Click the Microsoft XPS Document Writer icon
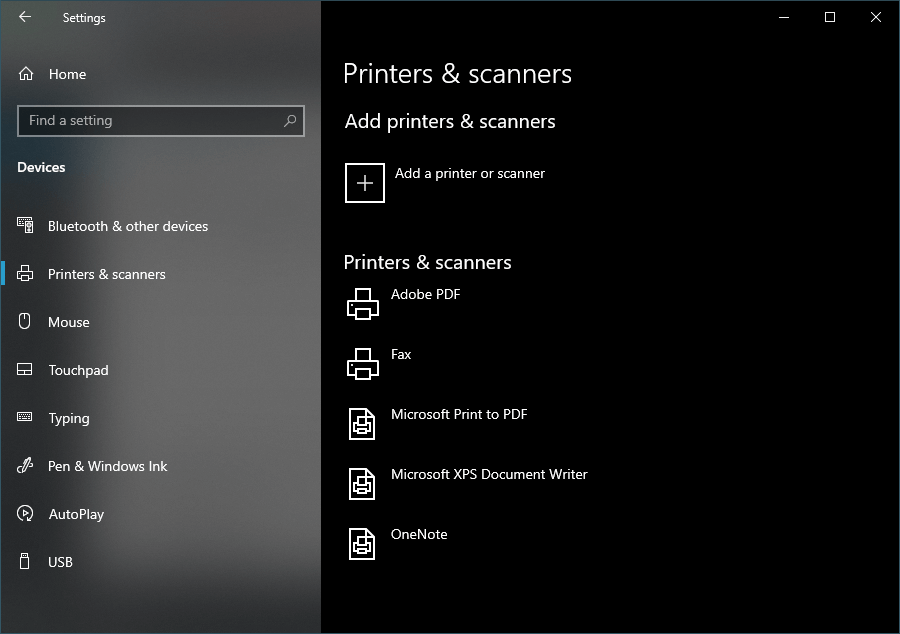Screen dimensions: 900x634 click(362, 484)
